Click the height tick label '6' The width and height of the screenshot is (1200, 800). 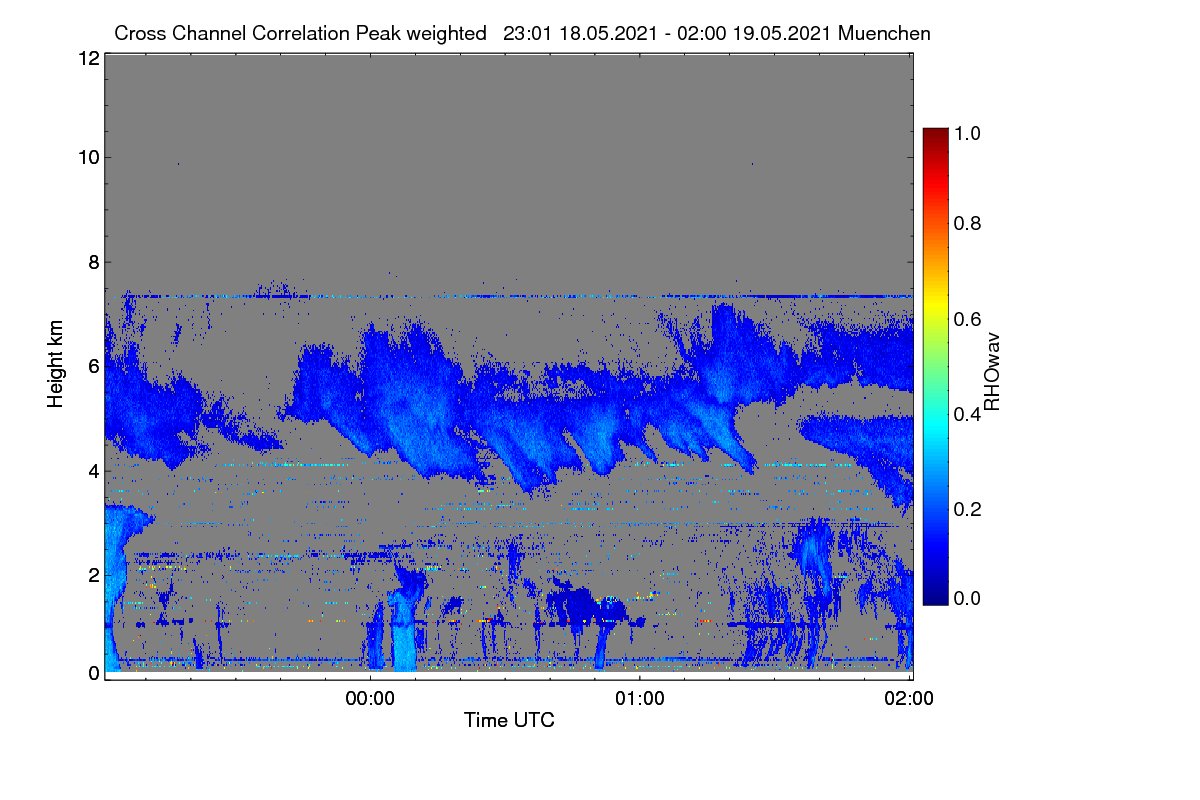tap(93, 366)
